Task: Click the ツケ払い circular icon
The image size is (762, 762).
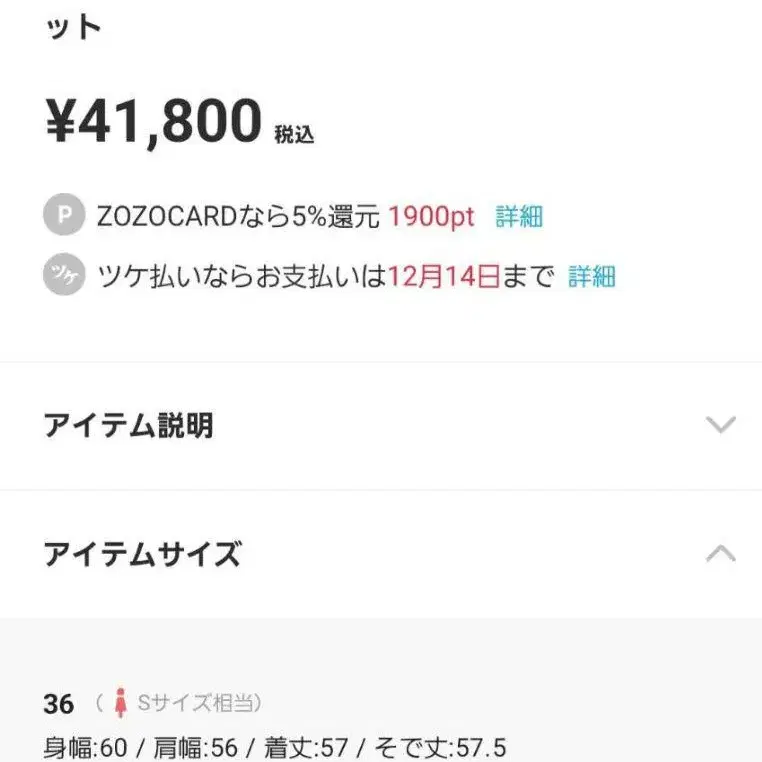Action: point(64,276)
